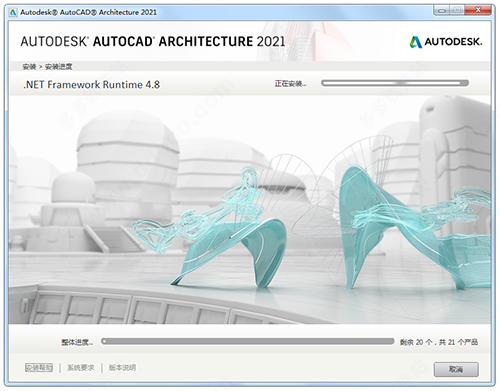Click the .NET Framework Runtime 4.8 label
500x391 pixels.
coord(91,85)
